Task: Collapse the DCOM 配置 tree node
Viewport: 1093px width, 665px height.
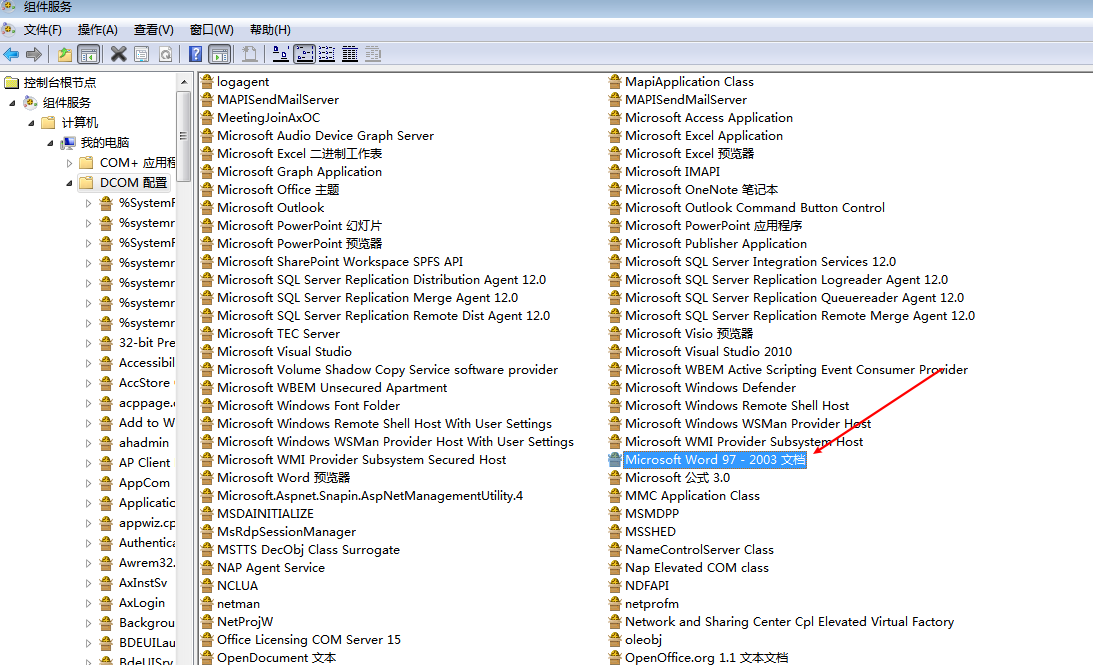Action: click(70, 183)
